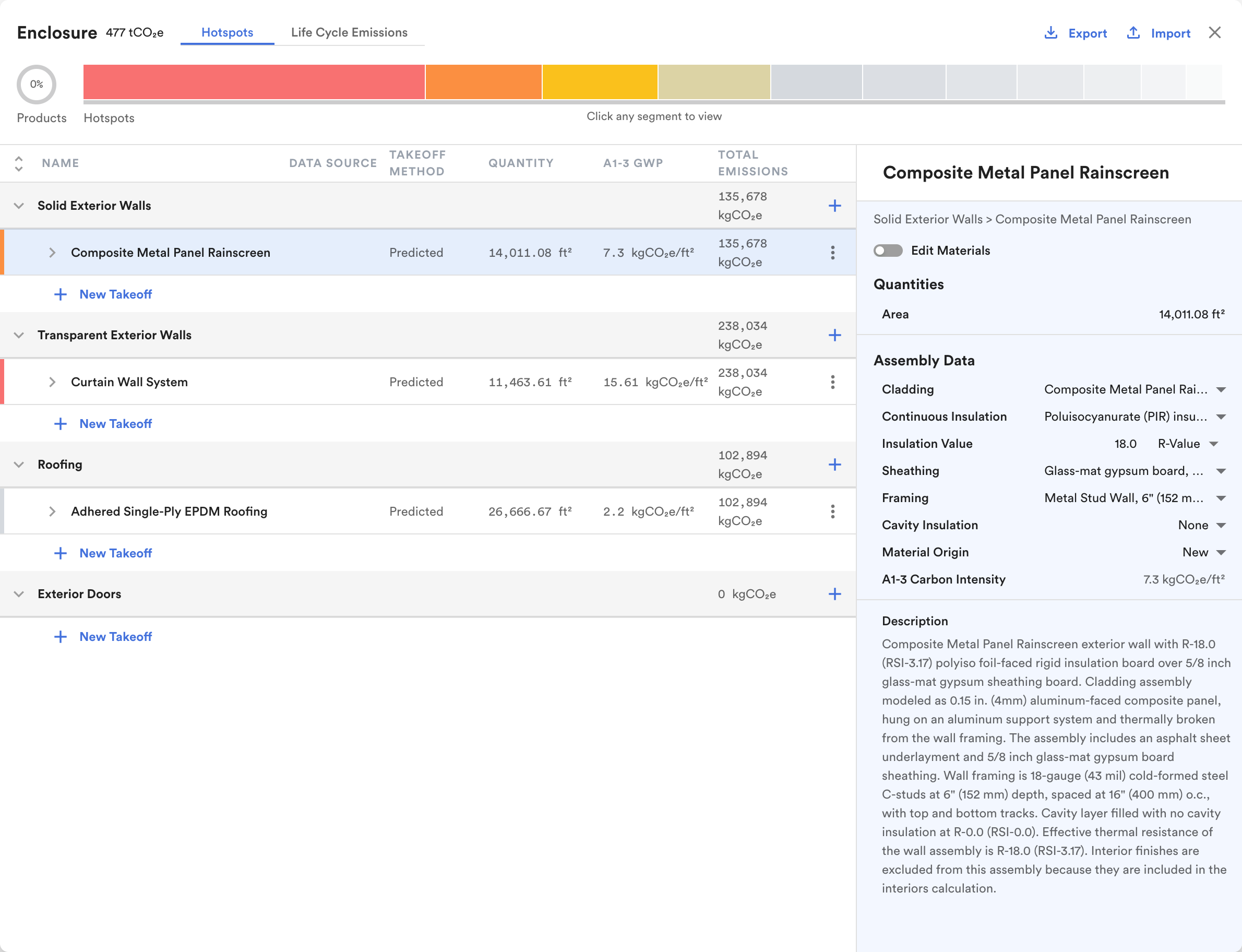Click the TOTAL EMISSIONS column header
1242x952 pixels.
click(x=753, y=163)
